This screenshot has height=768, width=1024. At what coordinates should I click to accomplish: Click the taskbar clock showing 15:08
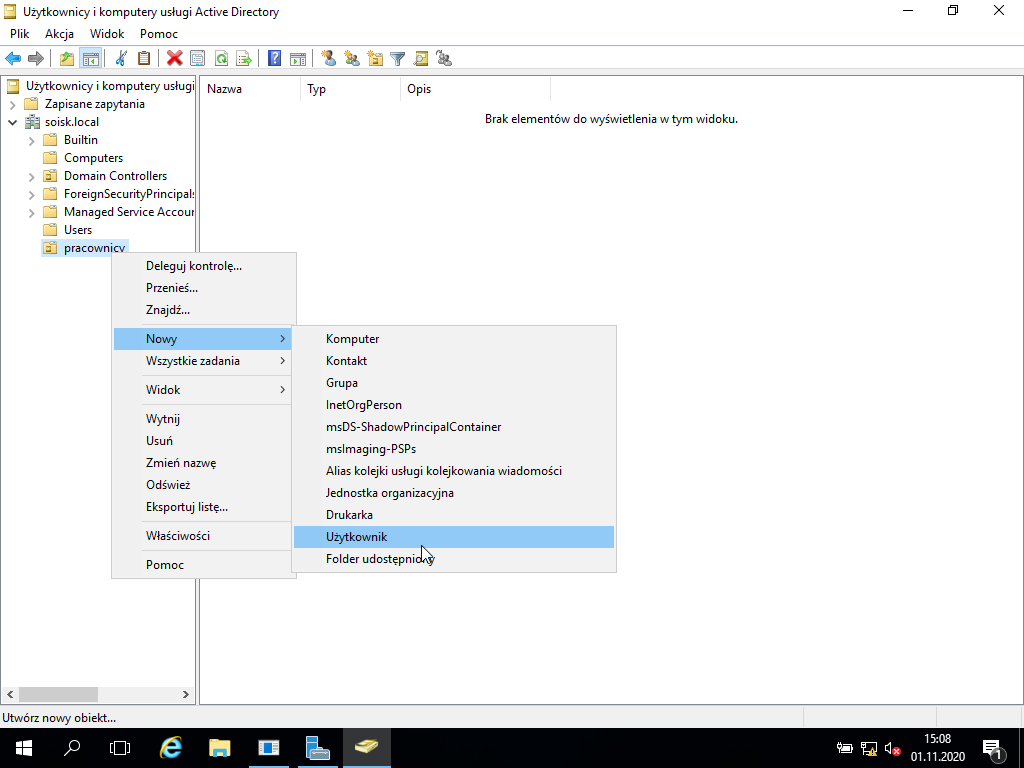point(938,748)
